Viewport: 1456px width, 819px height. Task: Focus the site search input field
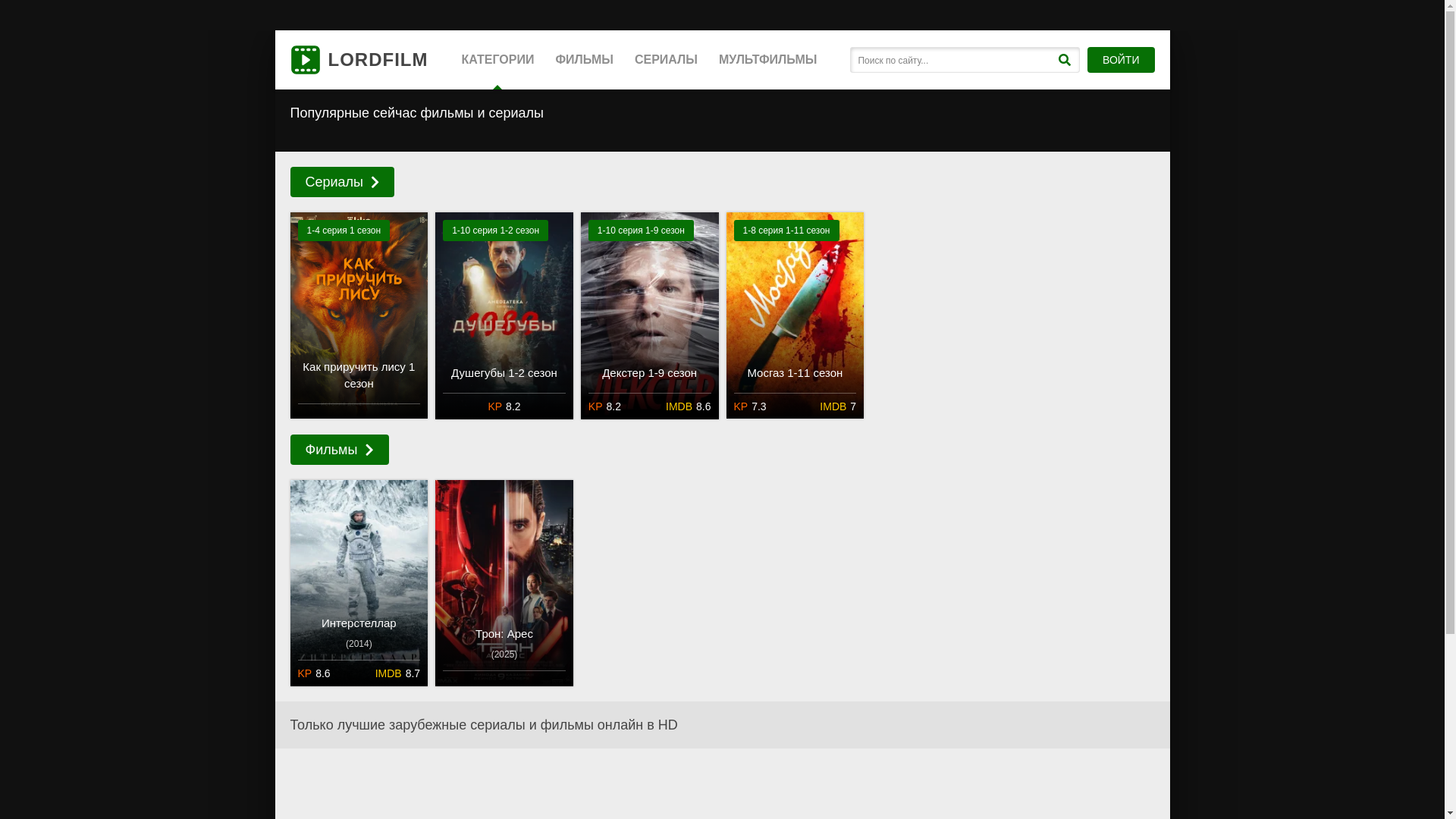[x=952, y=60]
